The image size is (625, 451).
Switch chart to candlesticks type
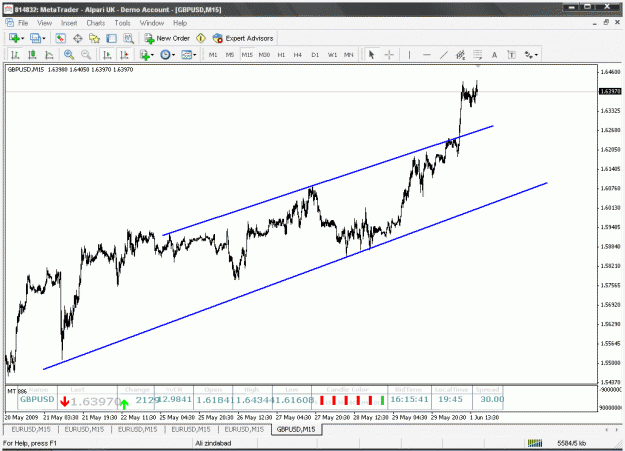32,55
